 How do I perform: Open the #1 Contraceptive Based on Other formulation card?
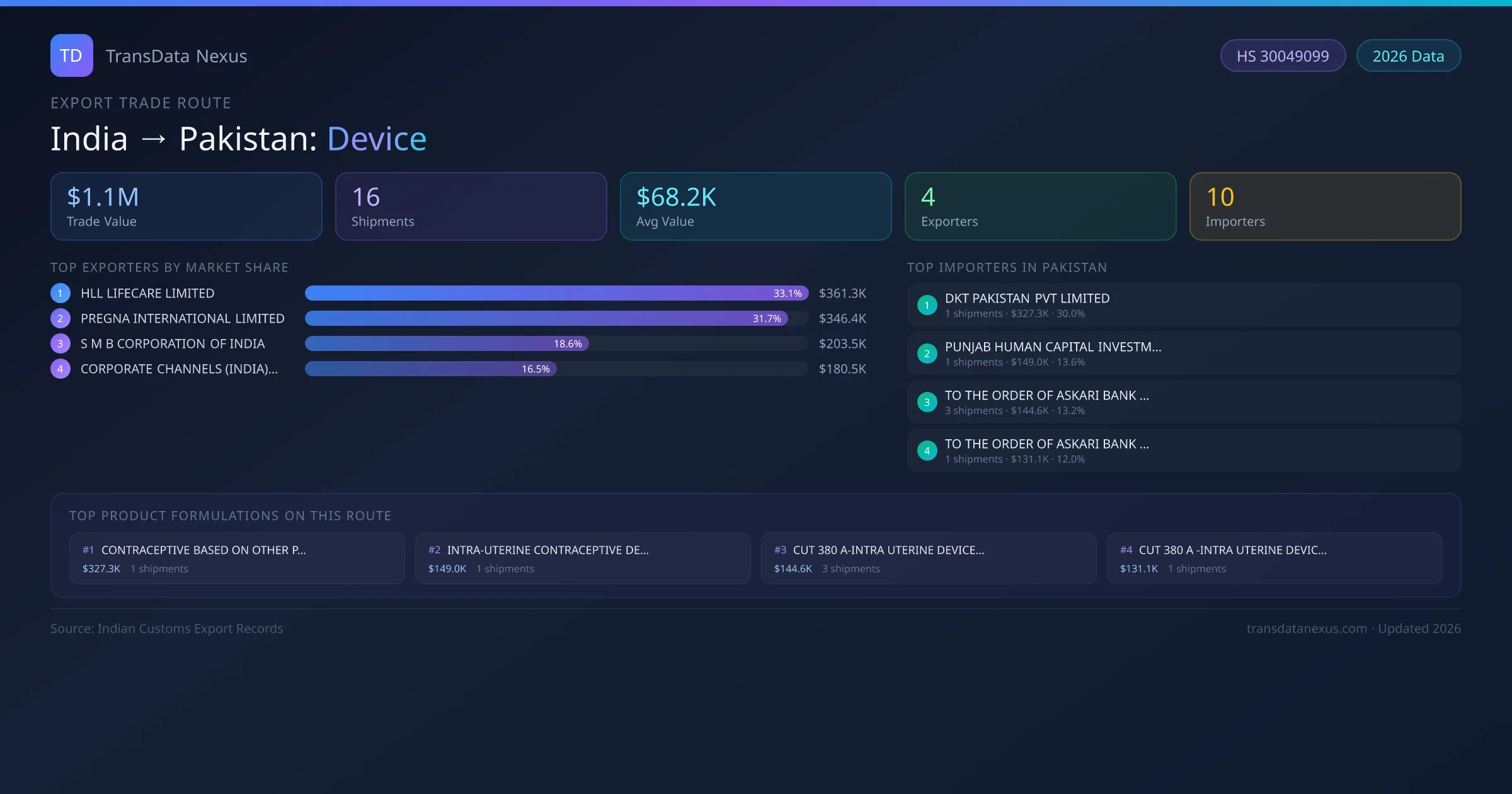236,558
